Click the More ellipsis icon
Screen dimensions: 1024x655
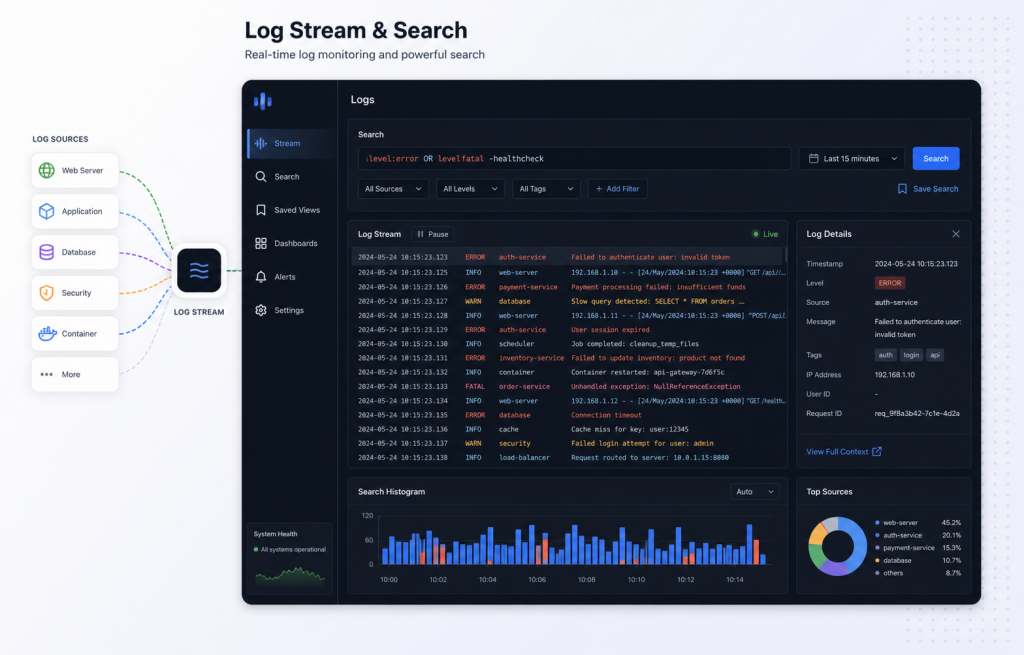pos(46,374)
